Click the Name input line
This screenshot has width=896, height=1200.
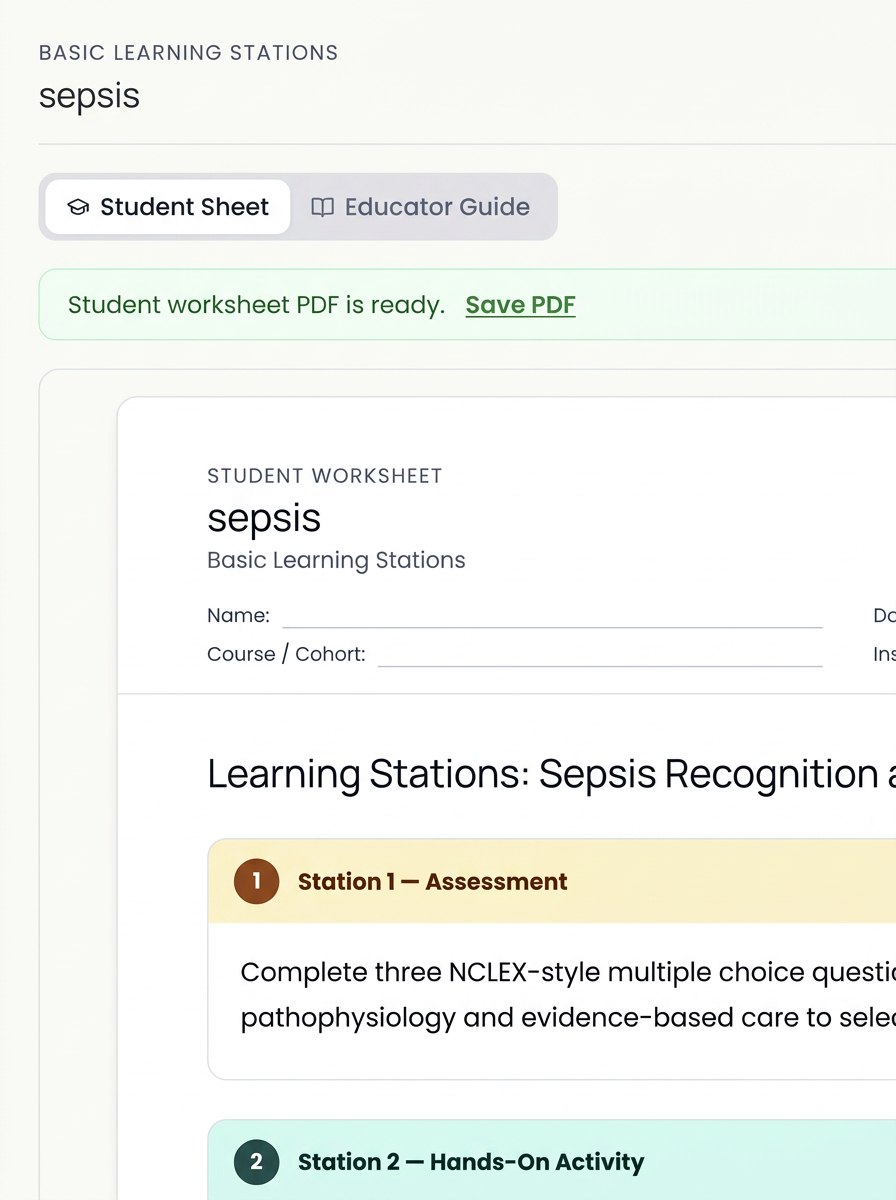coord(552,616)
